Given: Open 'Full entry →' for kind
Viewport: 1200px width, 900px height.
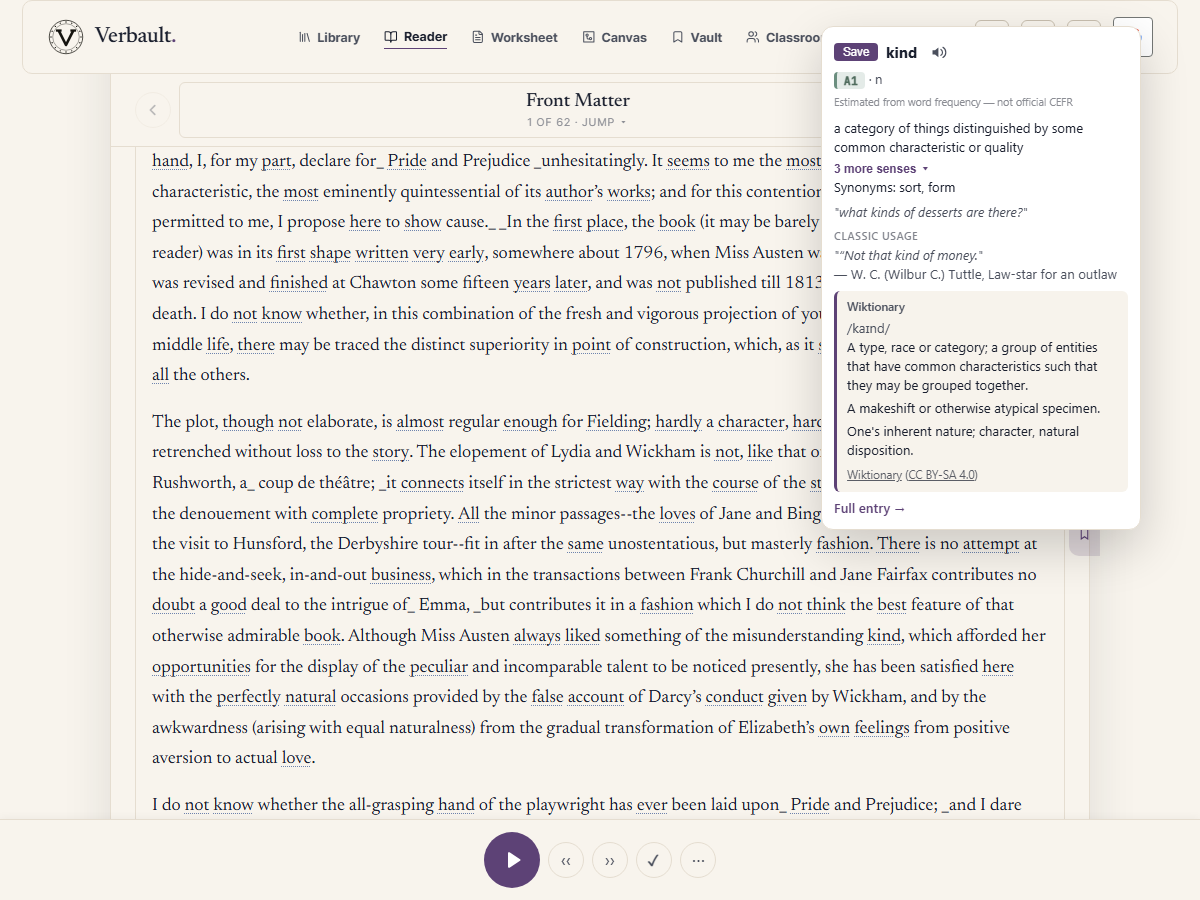Looking at the screenshot, I should tap(870, 509).
